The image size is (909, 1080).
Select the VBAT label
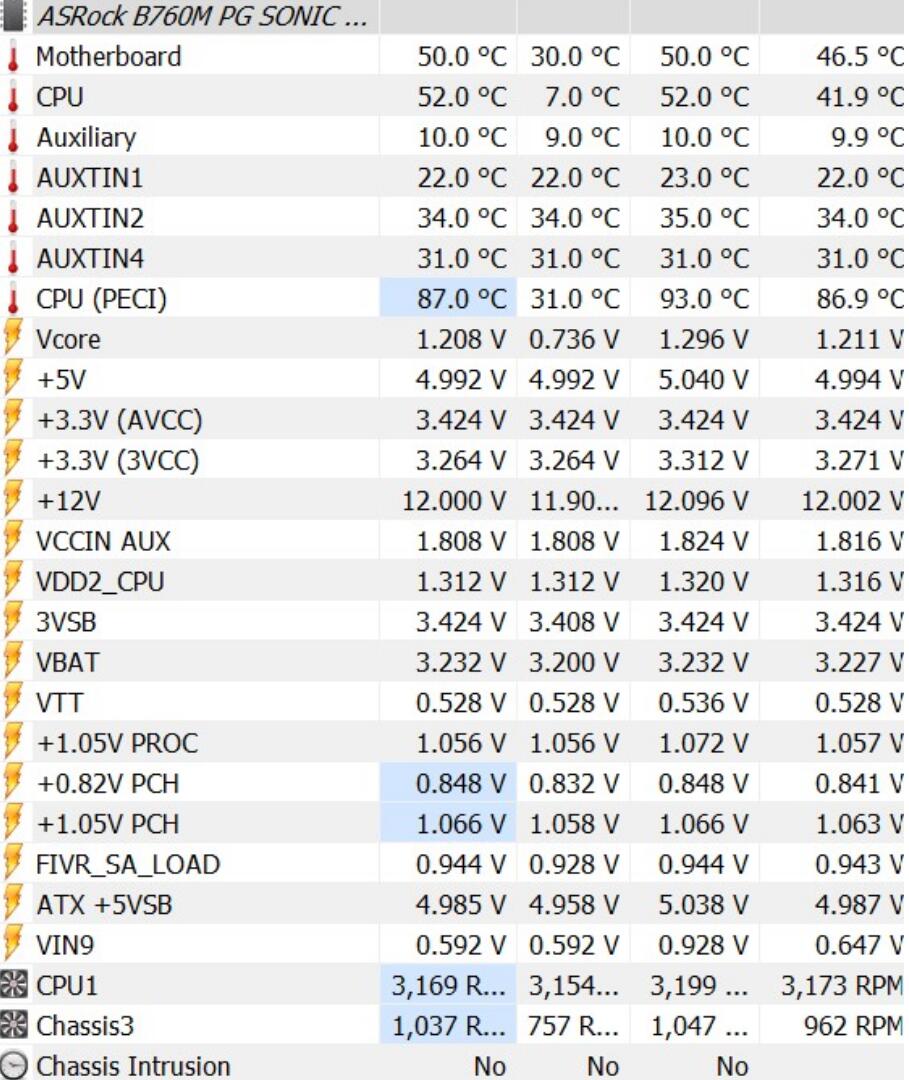coord(67,663)
